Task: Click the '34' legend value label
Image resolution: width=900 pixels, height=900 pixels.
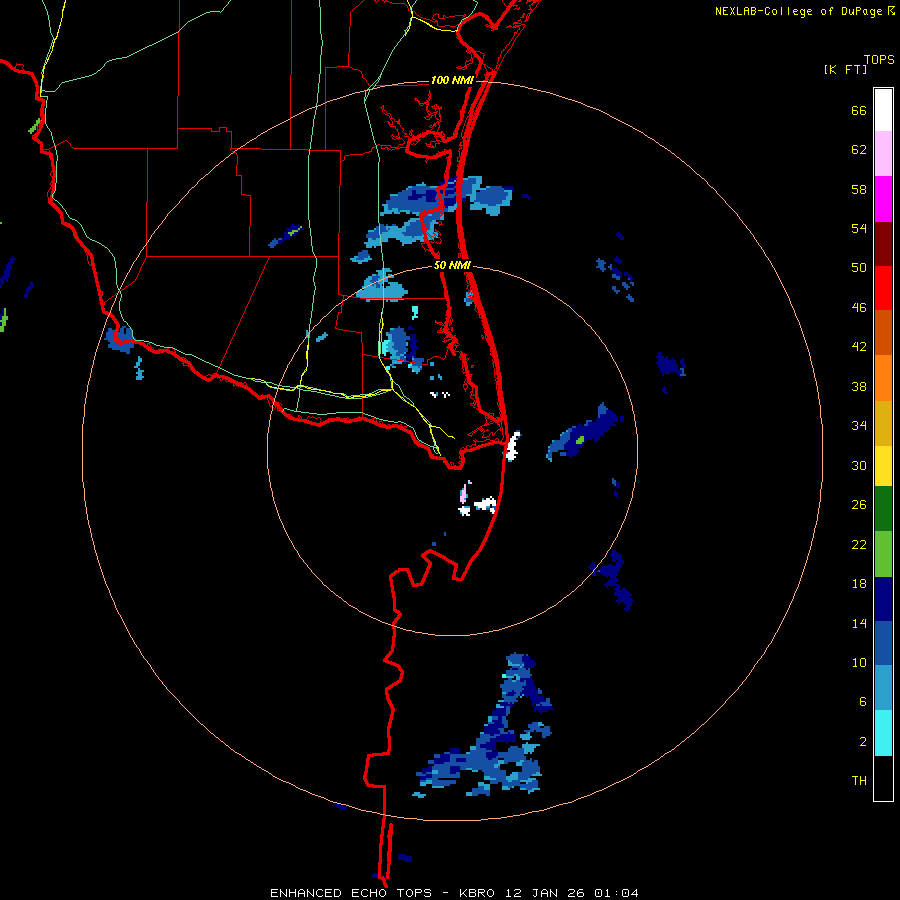Action: pos(859,425)
